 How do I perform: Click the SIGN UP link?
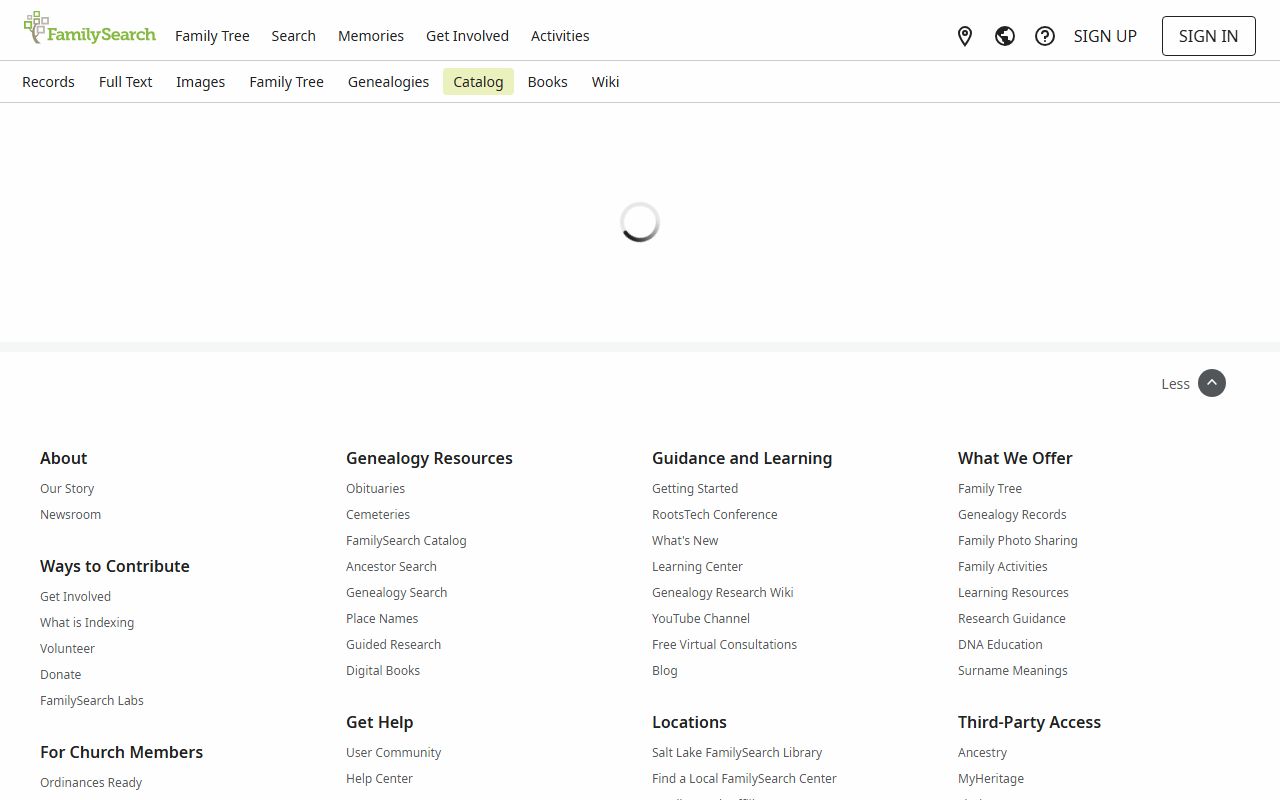pyautogui.click(x=1105, y=36)
